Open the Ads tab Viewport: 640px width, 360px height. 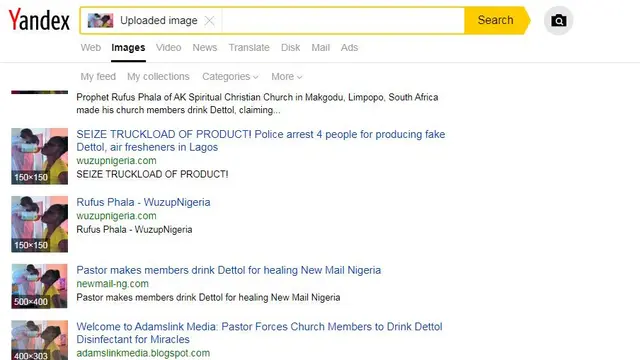click(x=349, y=48)
